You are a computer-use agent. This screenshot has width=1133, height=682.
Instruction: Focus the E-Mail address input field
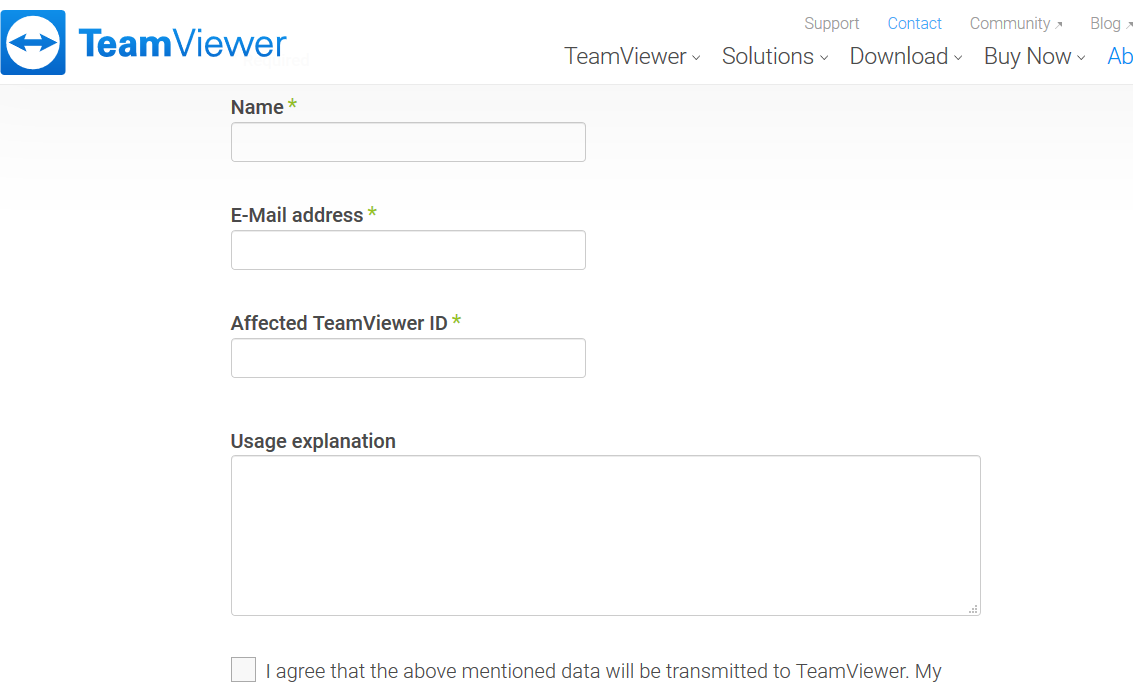[x=408, y=251]
